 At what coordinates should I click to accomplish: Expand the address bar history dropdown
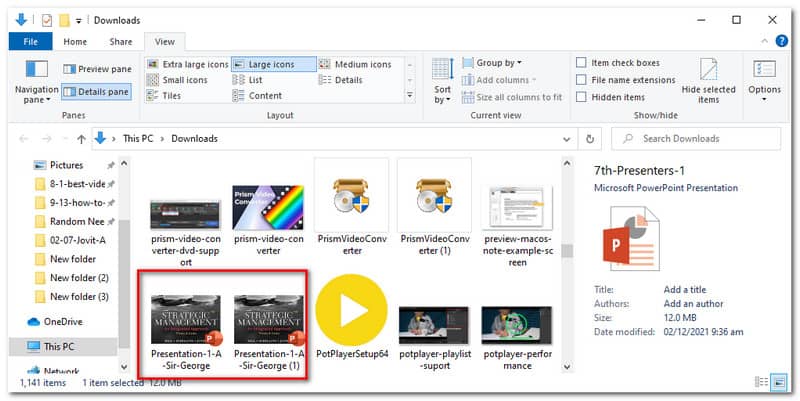pyautogui.click(x=567, y=139)
